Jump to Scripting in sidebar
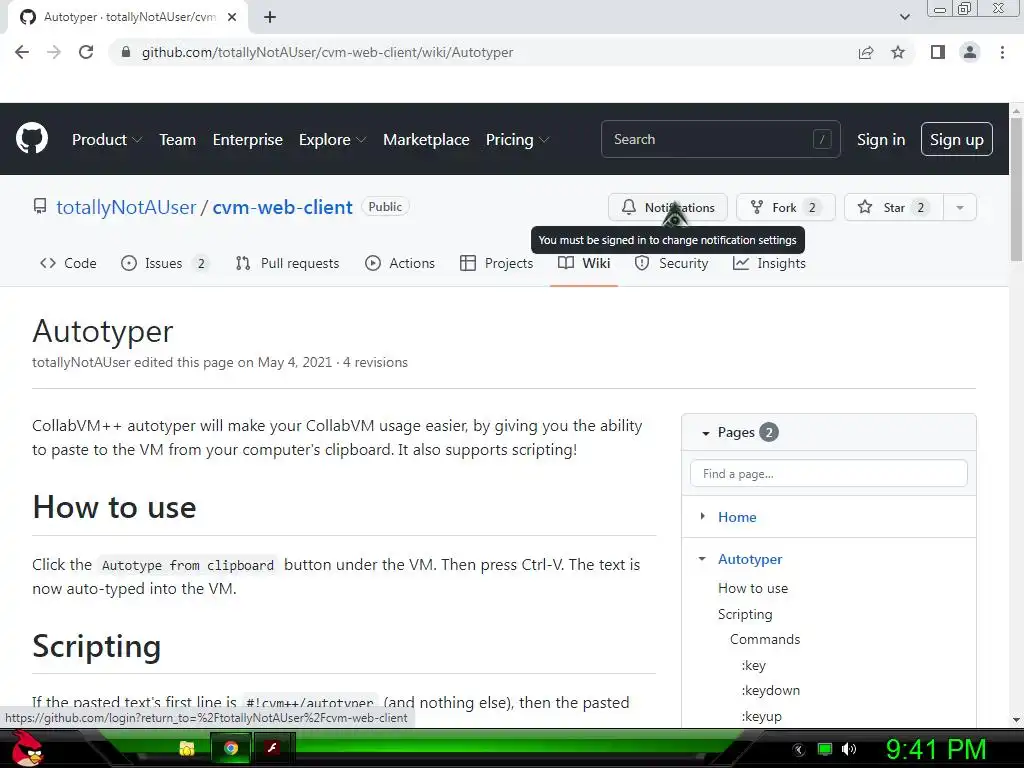 coord(744,614)
